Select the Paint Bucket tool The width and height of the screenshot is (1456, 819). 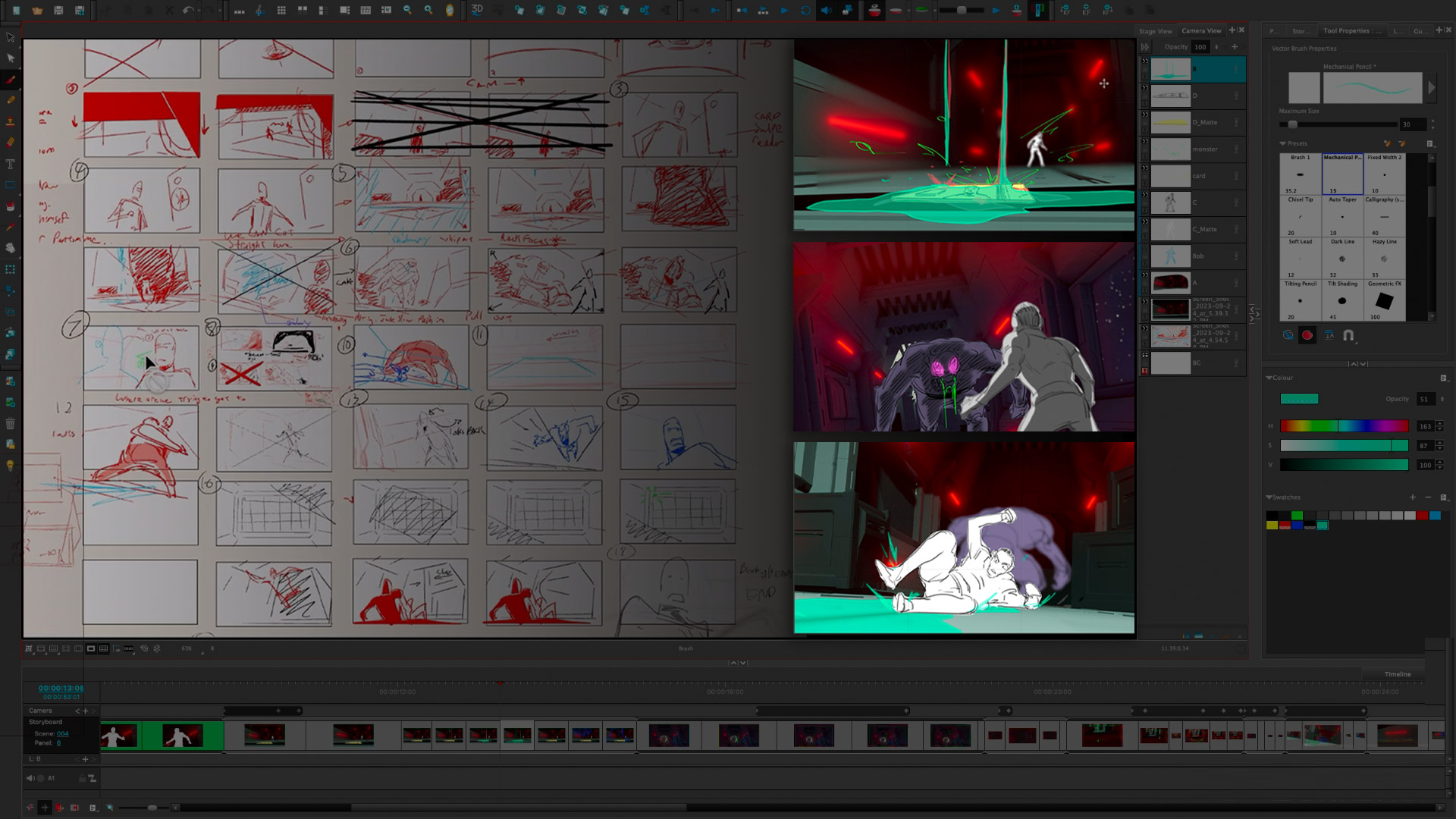click(x=11, y=206)
